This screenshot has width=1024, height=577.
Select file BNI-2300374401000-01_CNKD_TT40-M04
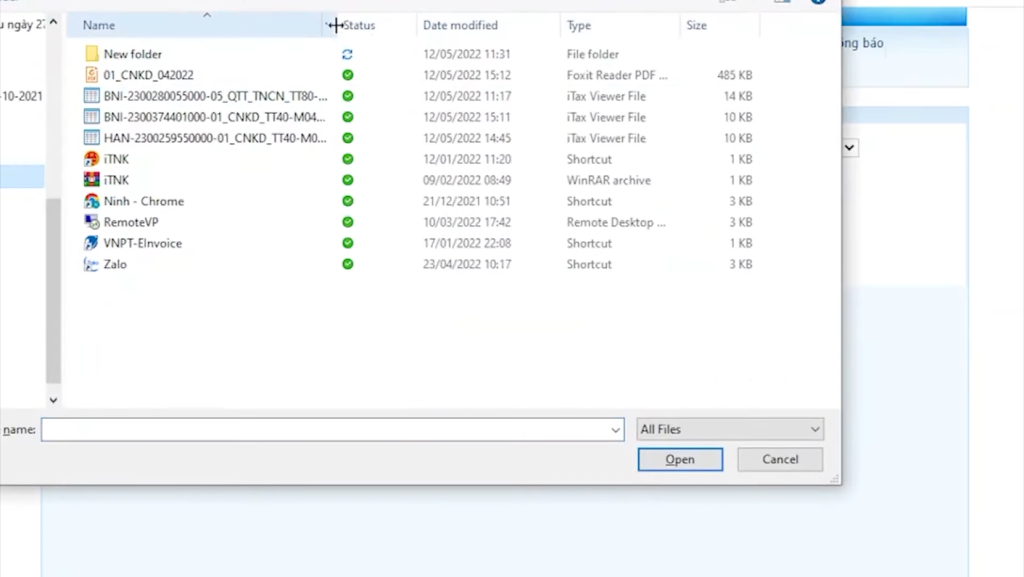[214, 117]
